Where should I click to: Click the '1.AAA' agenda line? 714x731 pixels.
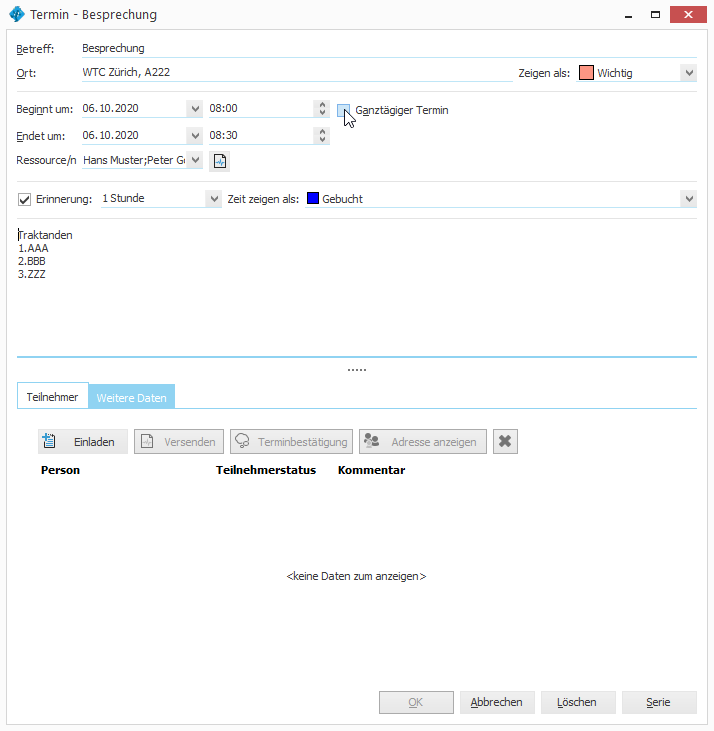tap(33, 248)
